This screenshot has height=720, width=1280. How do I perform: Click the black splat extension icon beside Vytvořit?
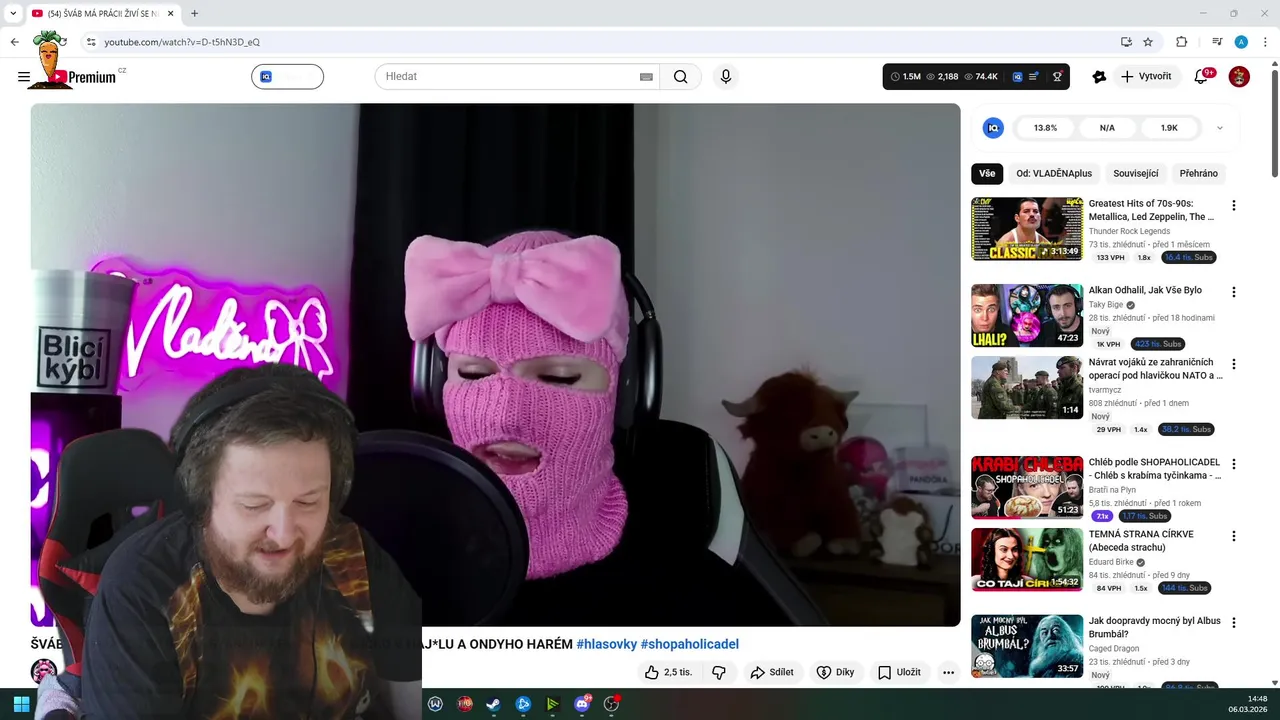[x=1099, y=76]
